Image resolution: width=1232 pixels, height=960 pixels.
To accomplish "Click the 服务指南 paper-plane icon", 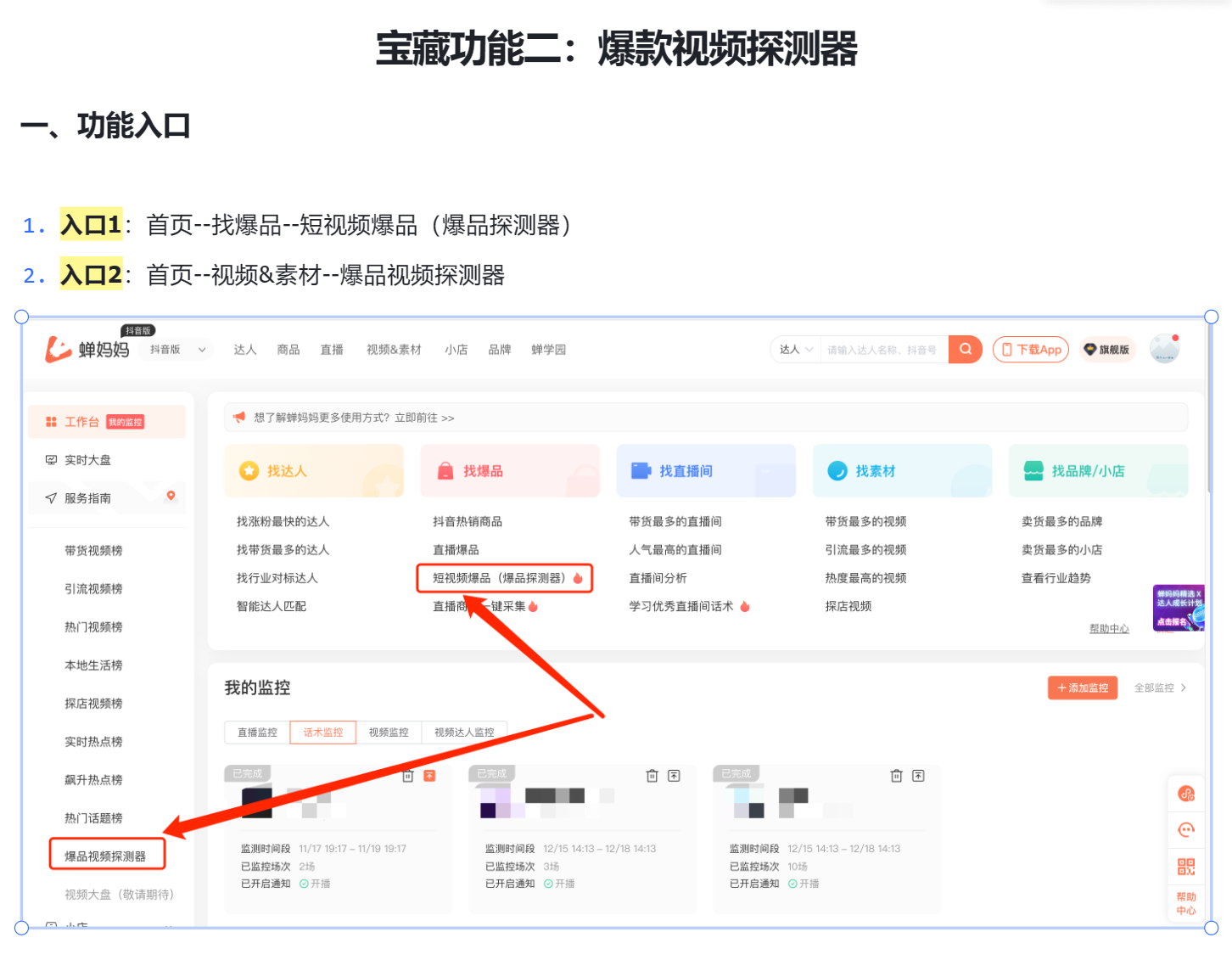I will coord(51,498).
